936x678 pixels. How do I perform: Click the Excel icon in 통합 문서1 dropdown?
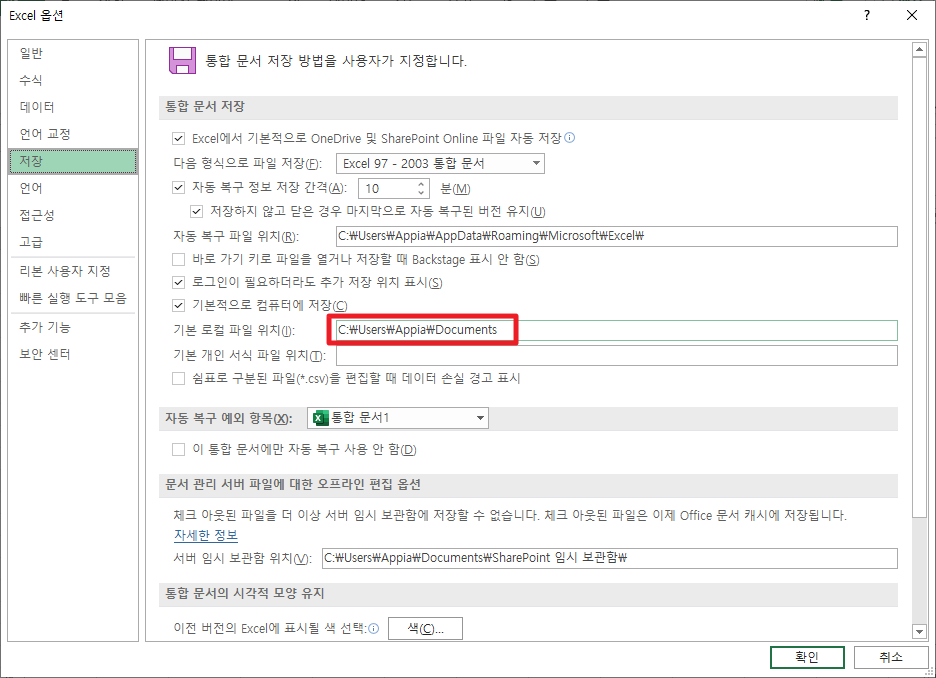click(x=321, y=418)
